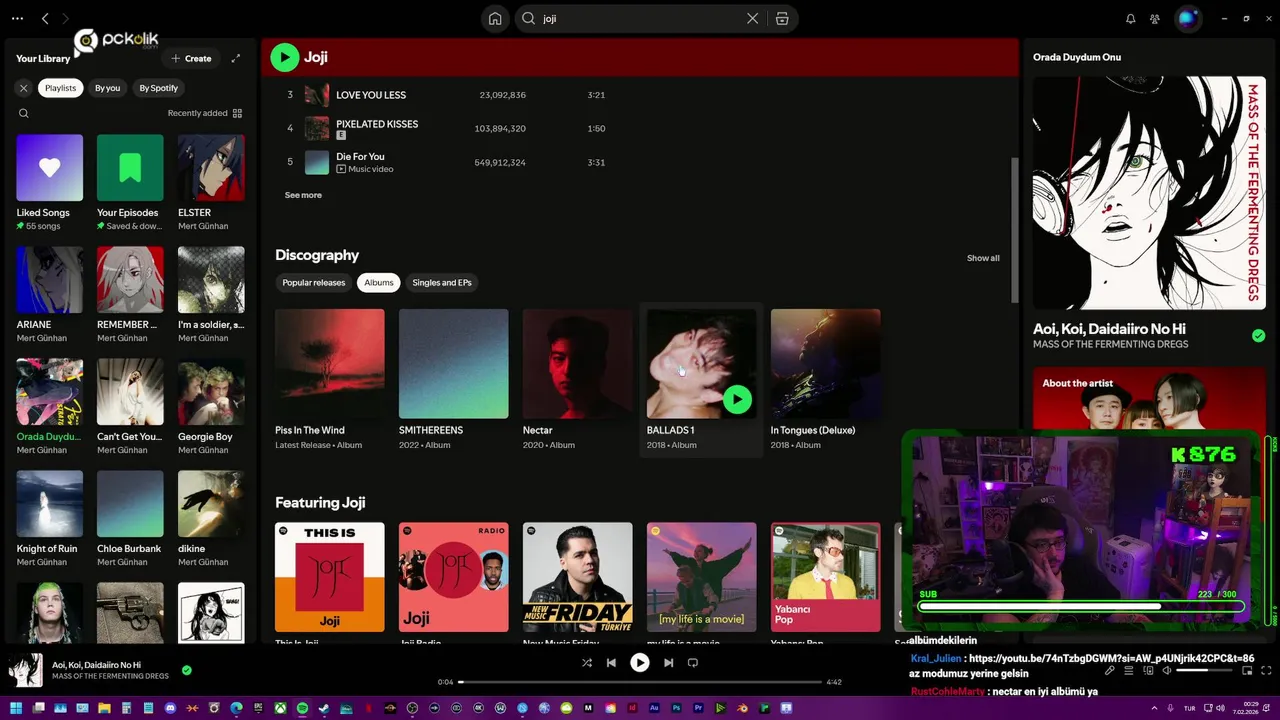This screenshot has height=720, width=1280.
Task: Toggle the By you library filter
Action: pos(107,88)
